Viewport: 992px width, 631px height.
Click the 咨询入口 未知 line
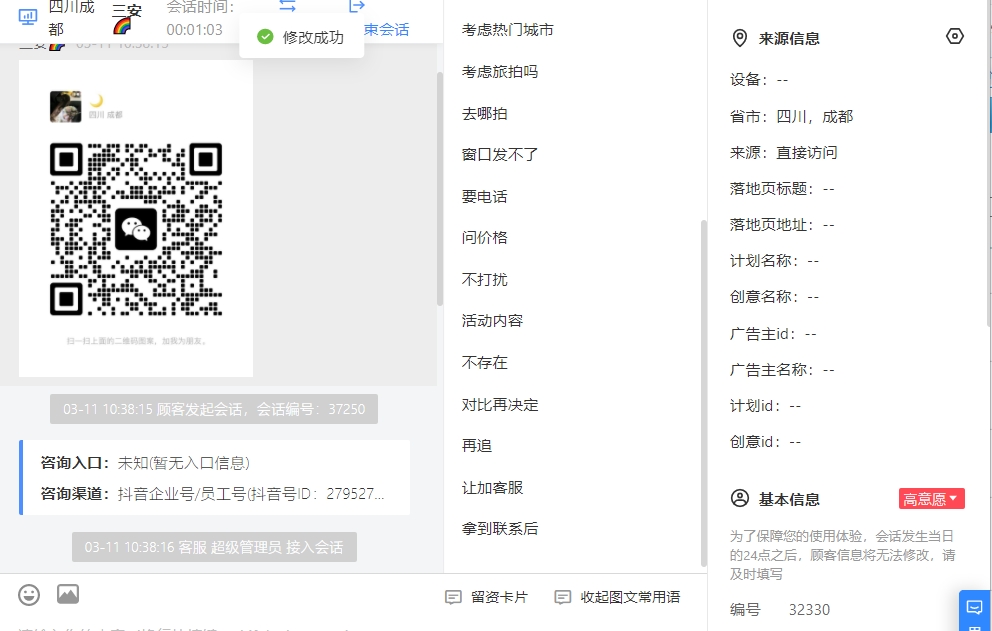(x=145, y=463)
